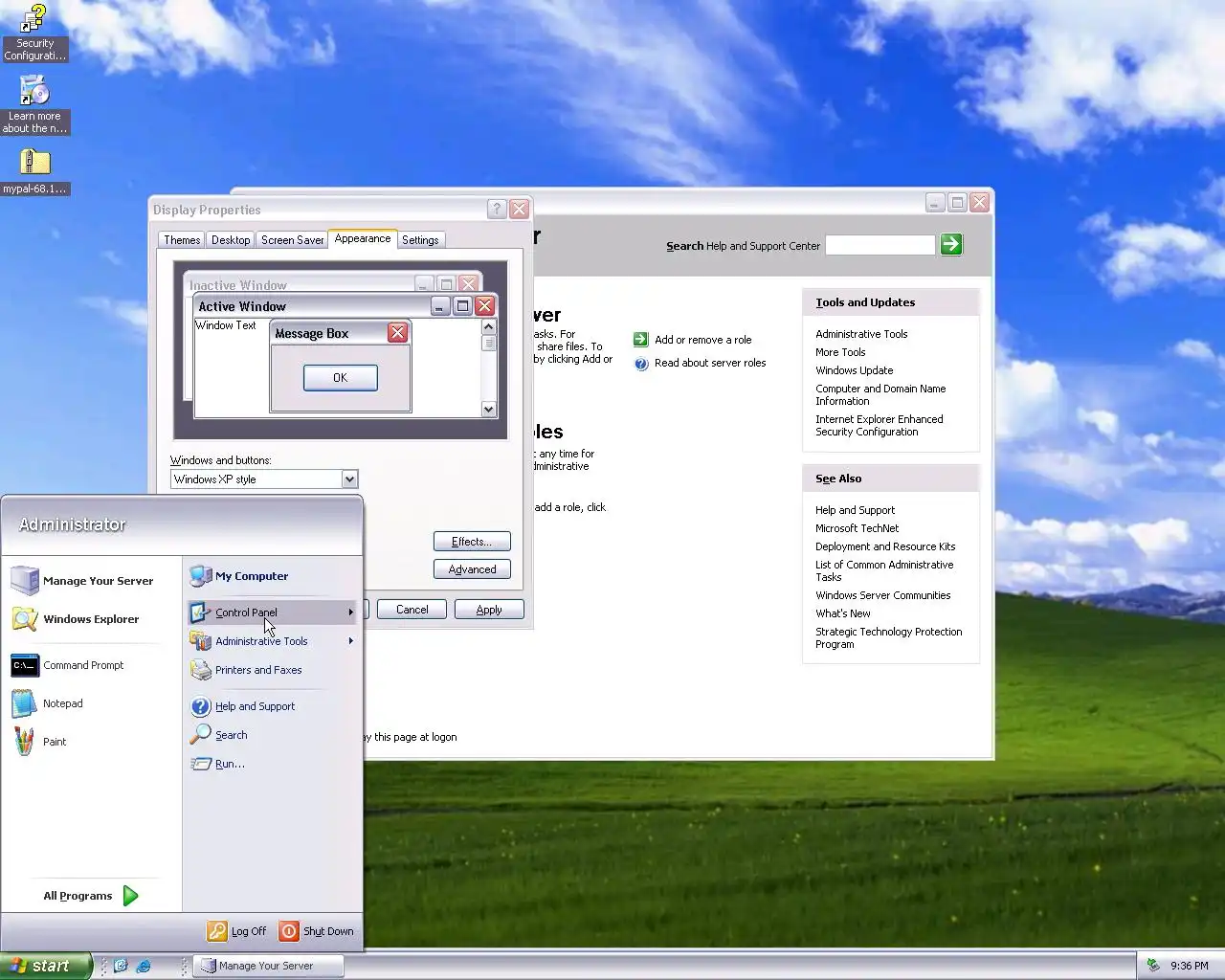The width and height of the screenshot is (1225, 980).
Task: Click the Effects button
Action: point(472,542)
